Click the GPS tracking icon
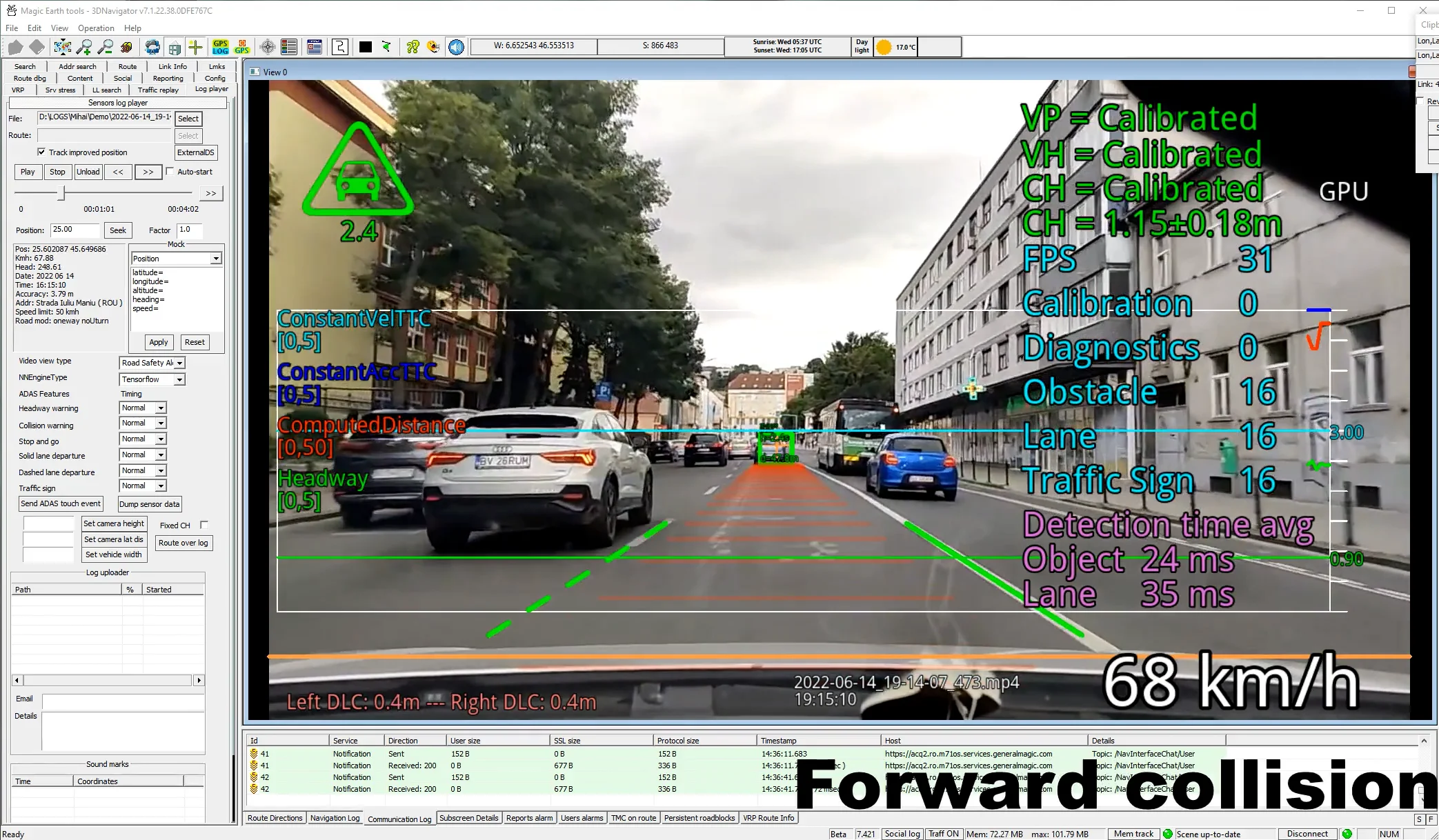 click(x=242, y=47)
